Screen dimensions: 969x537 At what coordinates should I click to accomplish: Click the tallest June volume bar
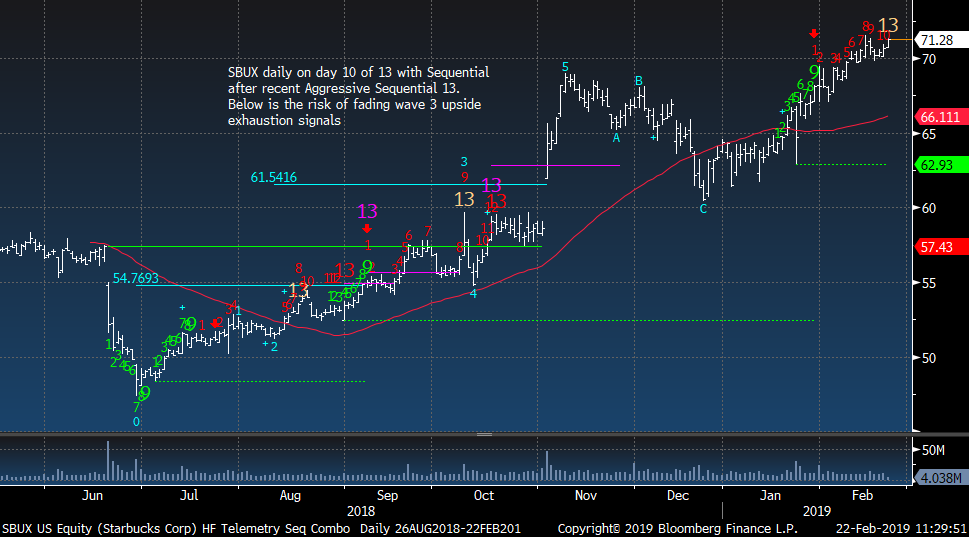click(x=108, y=460)
